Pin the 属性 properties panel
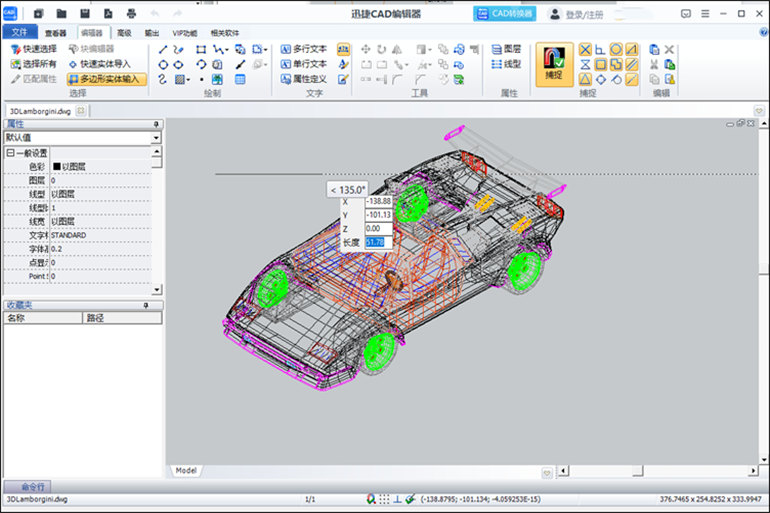The width and height of the screenshot is (770, 513). [x=156, y=124]
